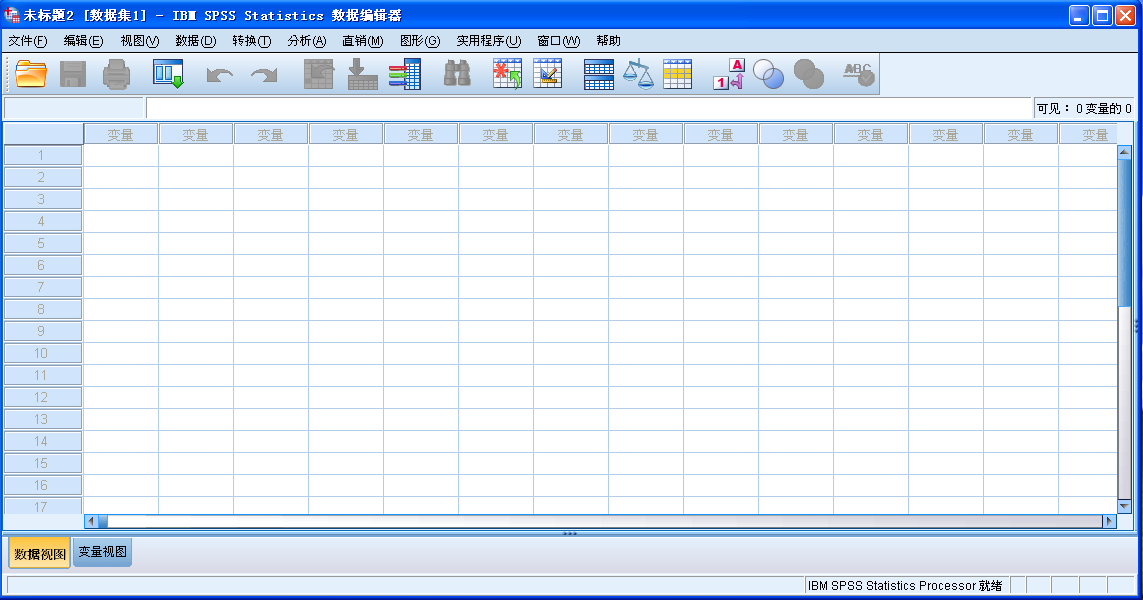
Task: Open the 数据(D) menu
Action: 195,41
